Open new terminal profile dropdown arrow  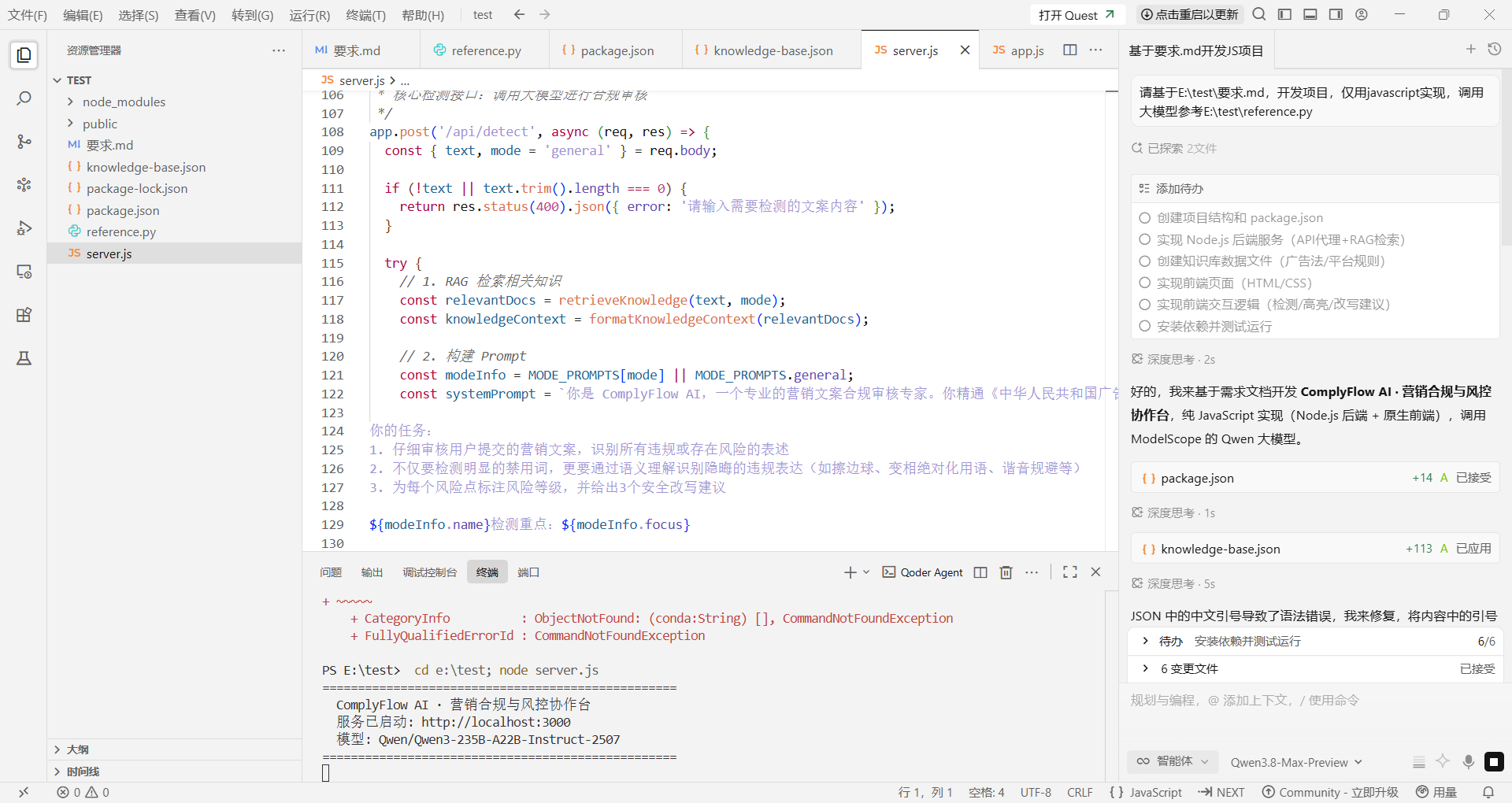point(866,572)
